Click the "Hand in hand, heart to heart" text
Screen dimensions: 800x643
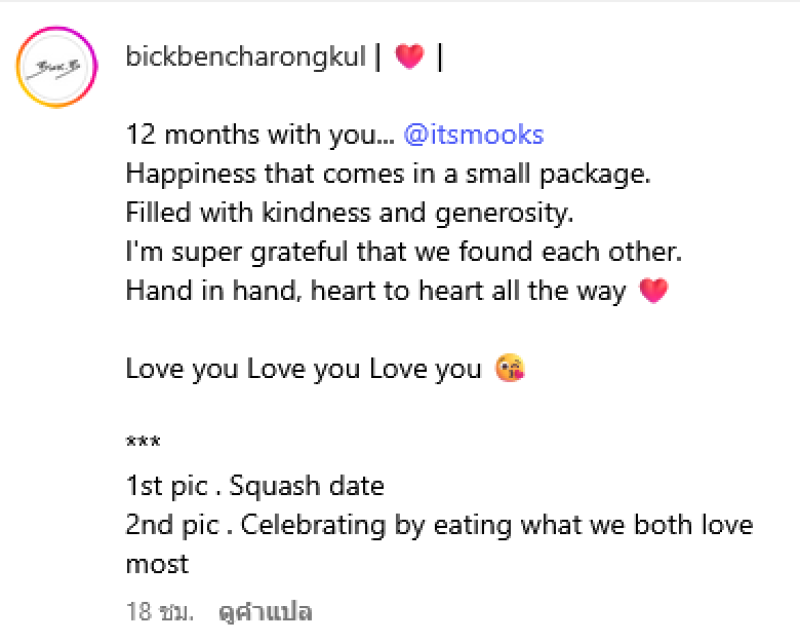click(x=375, y=292)
